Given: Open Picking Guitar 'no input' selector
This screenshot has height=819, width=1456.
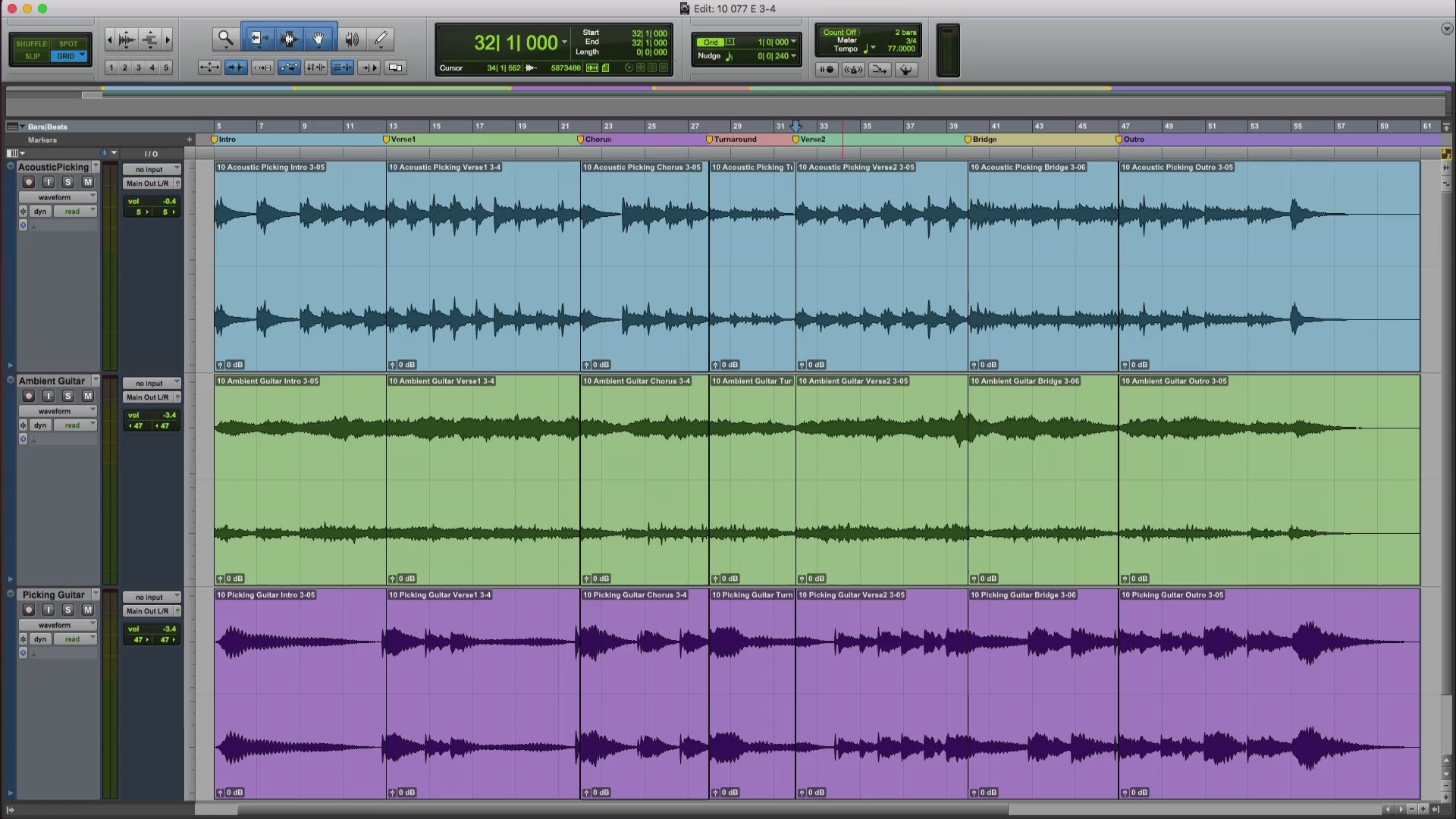Looking at the screenshot, I should tap(152, 598).
